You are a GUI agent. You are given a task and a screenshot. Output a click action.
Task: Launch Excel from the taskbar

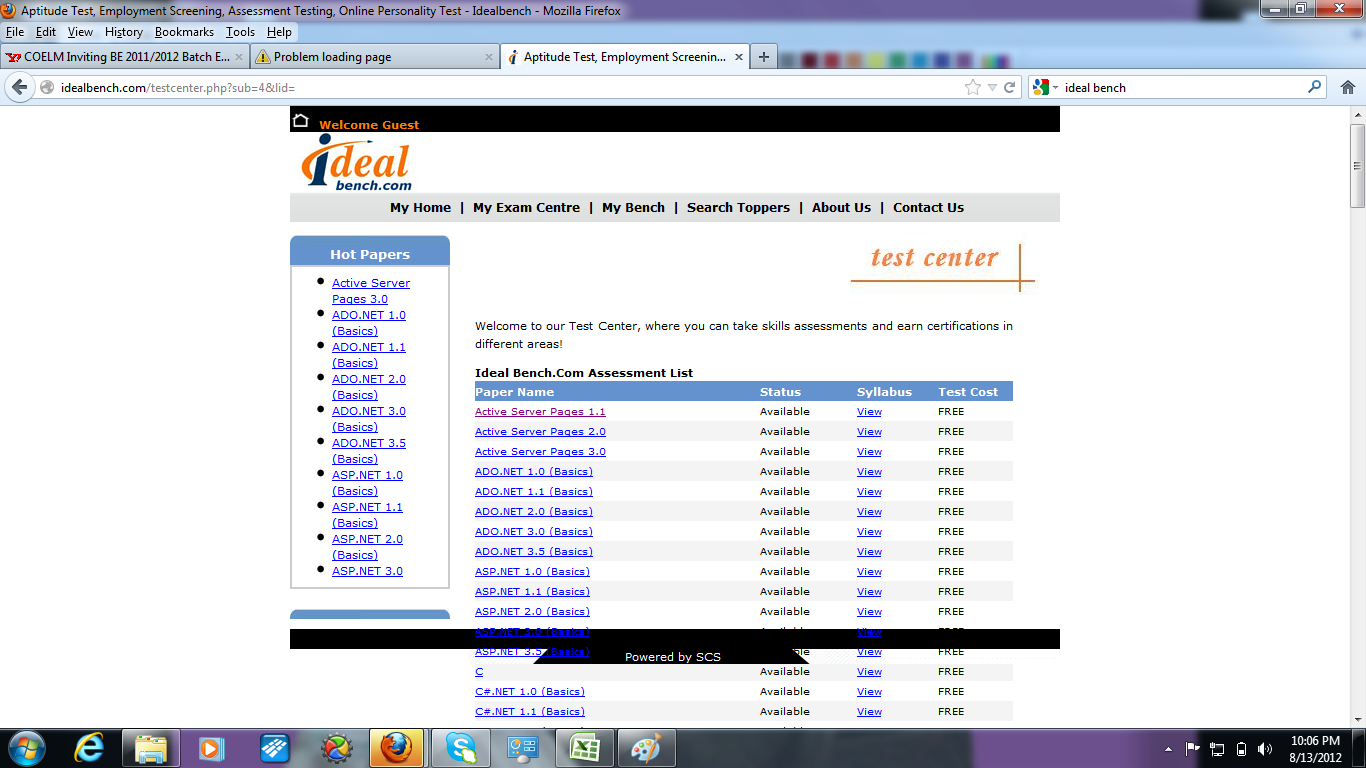(585, 748)
